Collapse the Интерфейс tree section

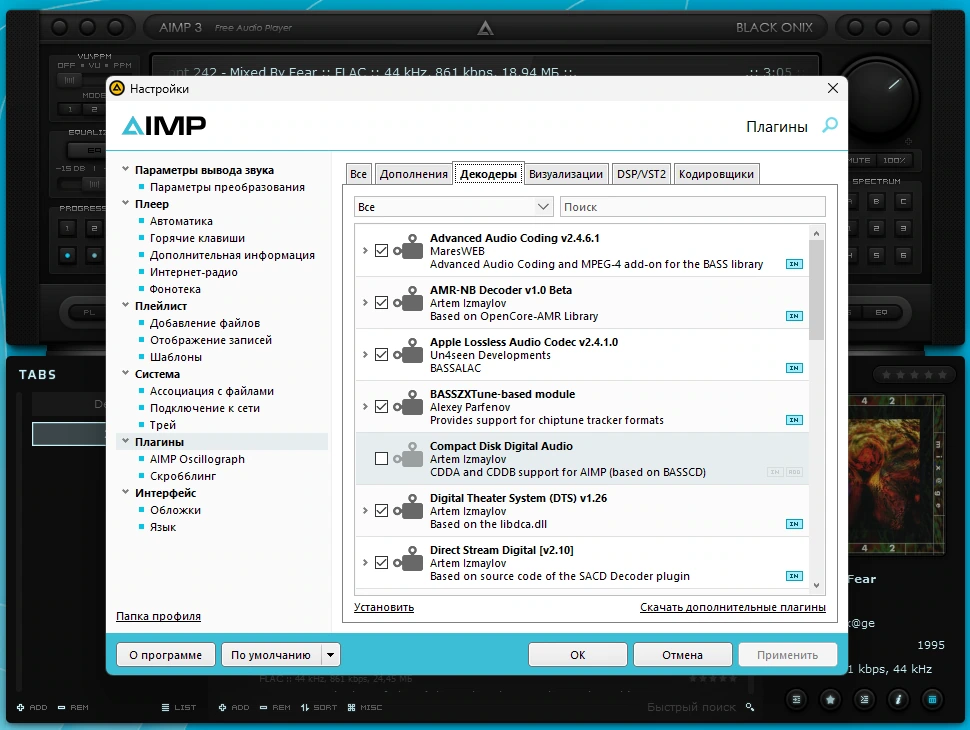[x=126, y=492]
